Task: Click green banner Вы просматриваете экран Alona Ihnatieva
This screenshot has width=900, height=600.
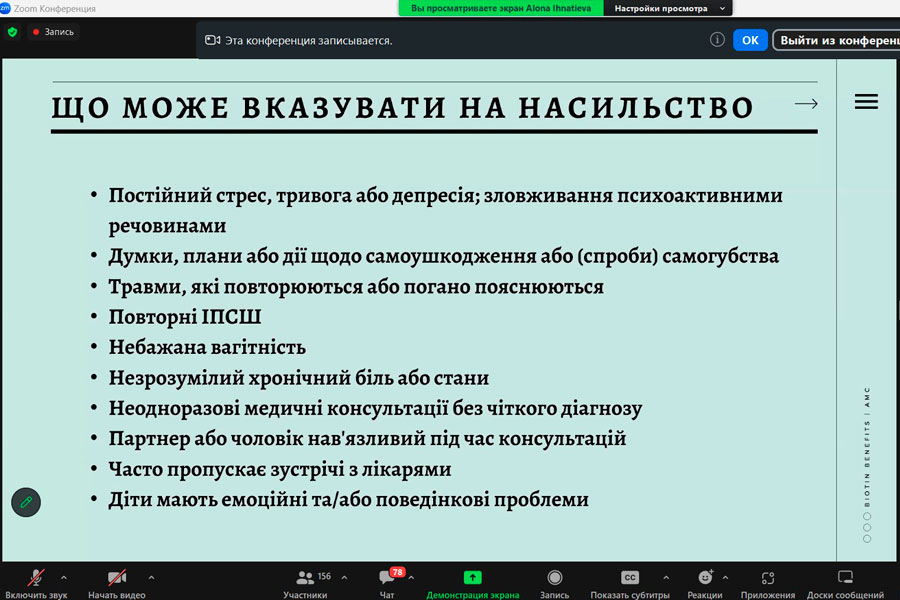Action: 501,8
